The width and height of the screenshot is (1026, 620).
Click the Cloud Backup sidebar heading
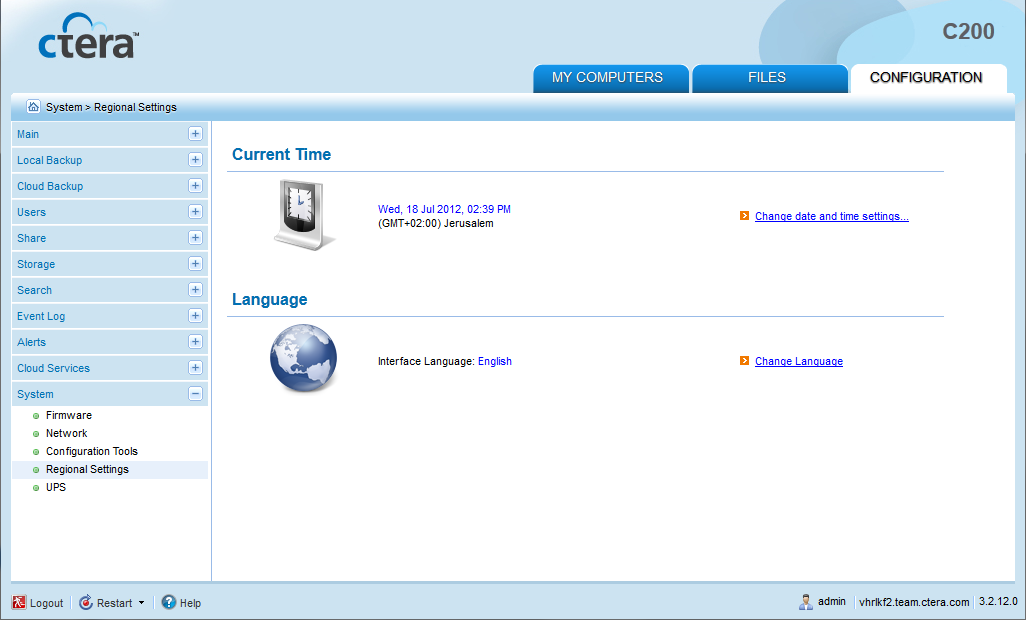click(50, 186)
